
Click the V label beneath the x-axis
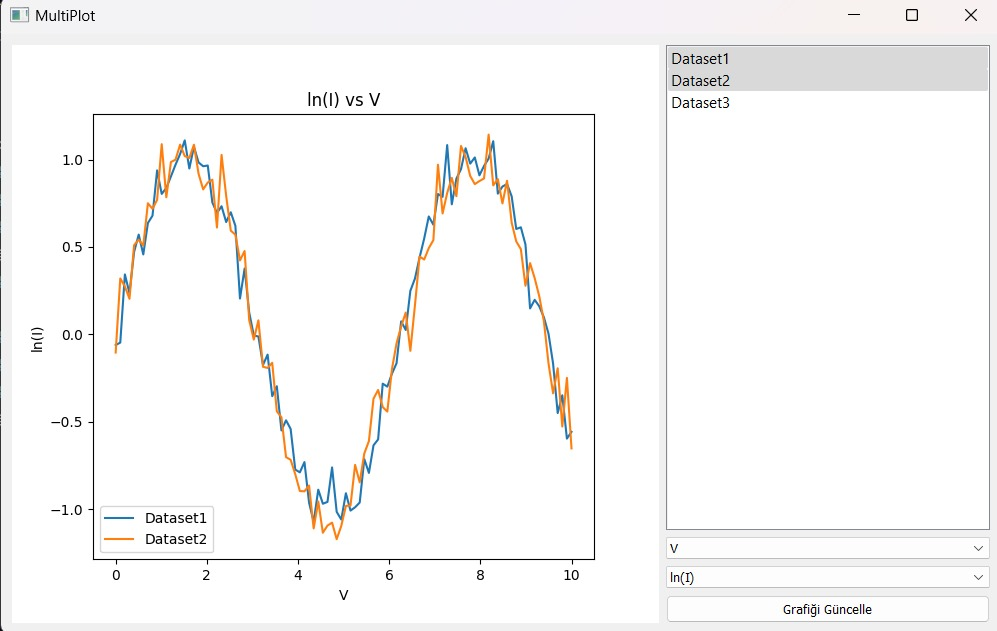(344, 595)
